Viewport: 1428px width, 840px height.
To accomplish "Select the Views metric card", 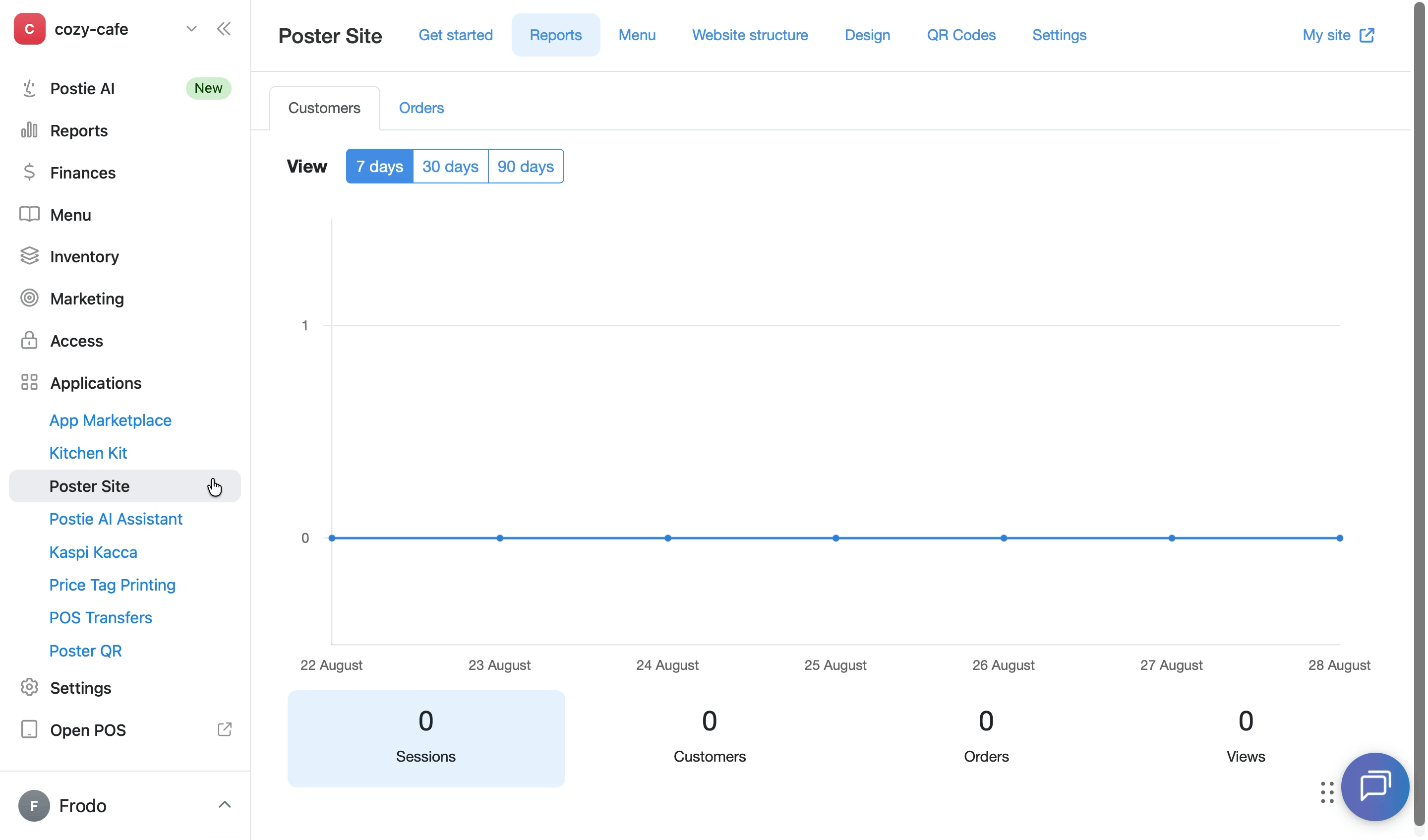I will (x=1246, y=738).
